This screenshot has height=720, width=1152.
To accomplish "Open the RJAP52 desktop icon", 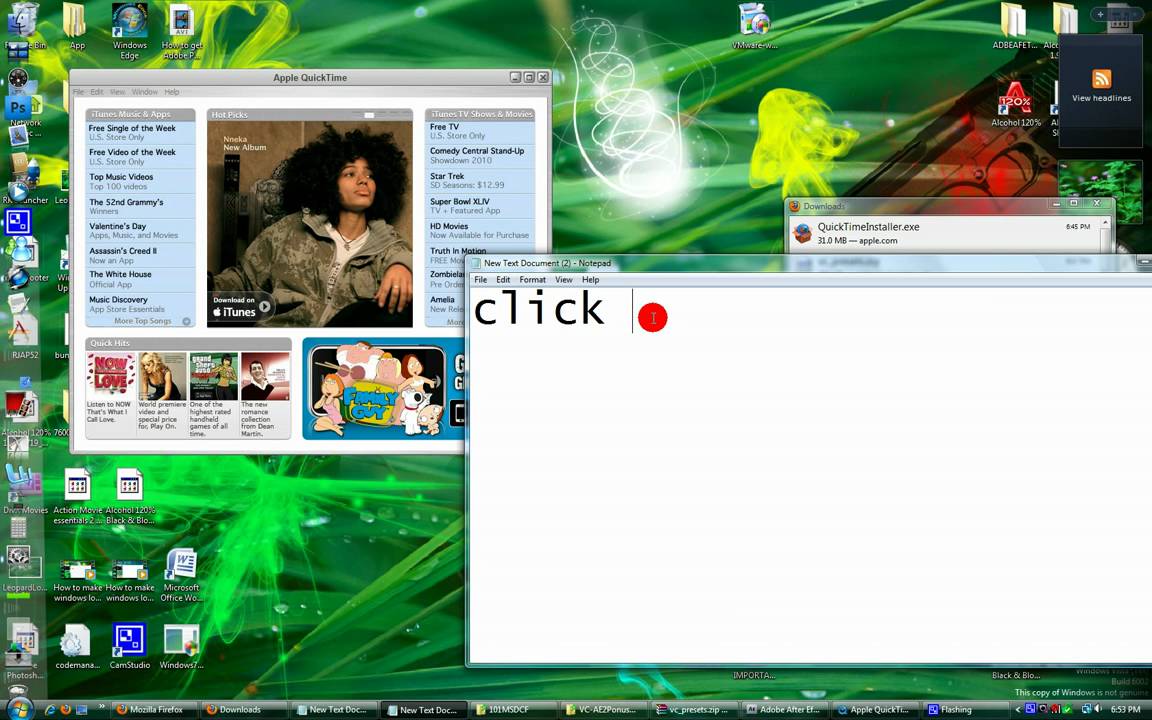I will pyautogui.click(x=22, y=332).
